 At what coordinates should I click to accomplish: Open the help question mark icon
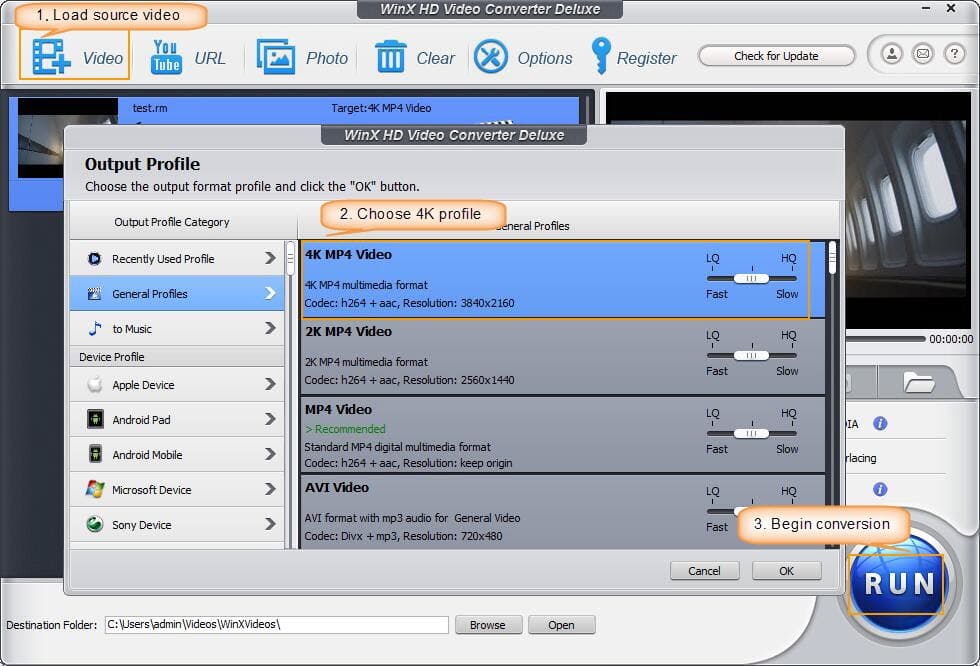tap(954, 54)
